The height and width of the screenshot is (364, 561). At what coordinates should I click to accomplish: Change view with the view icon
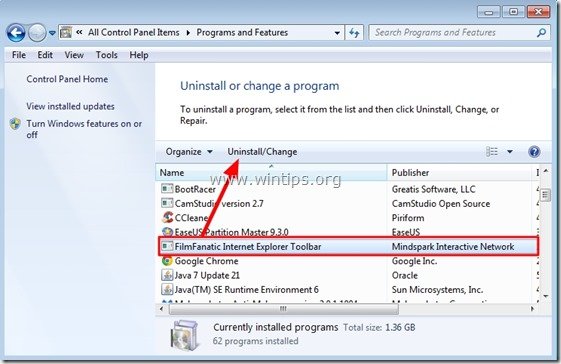pyautogui.click(x=492, y=152)
